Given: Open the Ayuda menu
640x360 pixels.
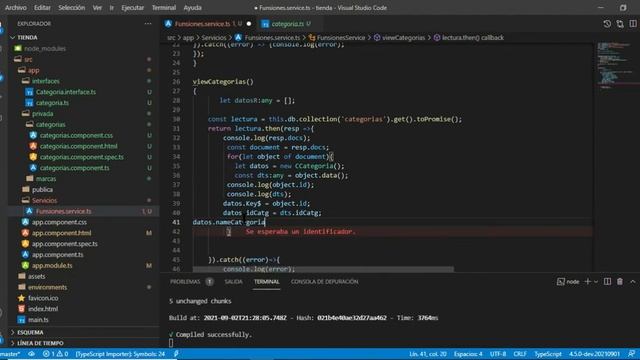Looking at the screenshot, I should [192, 7].
